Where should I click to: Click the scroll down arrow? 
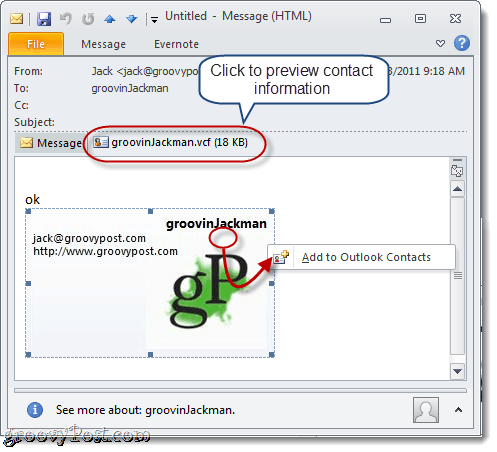click(457, 371)
